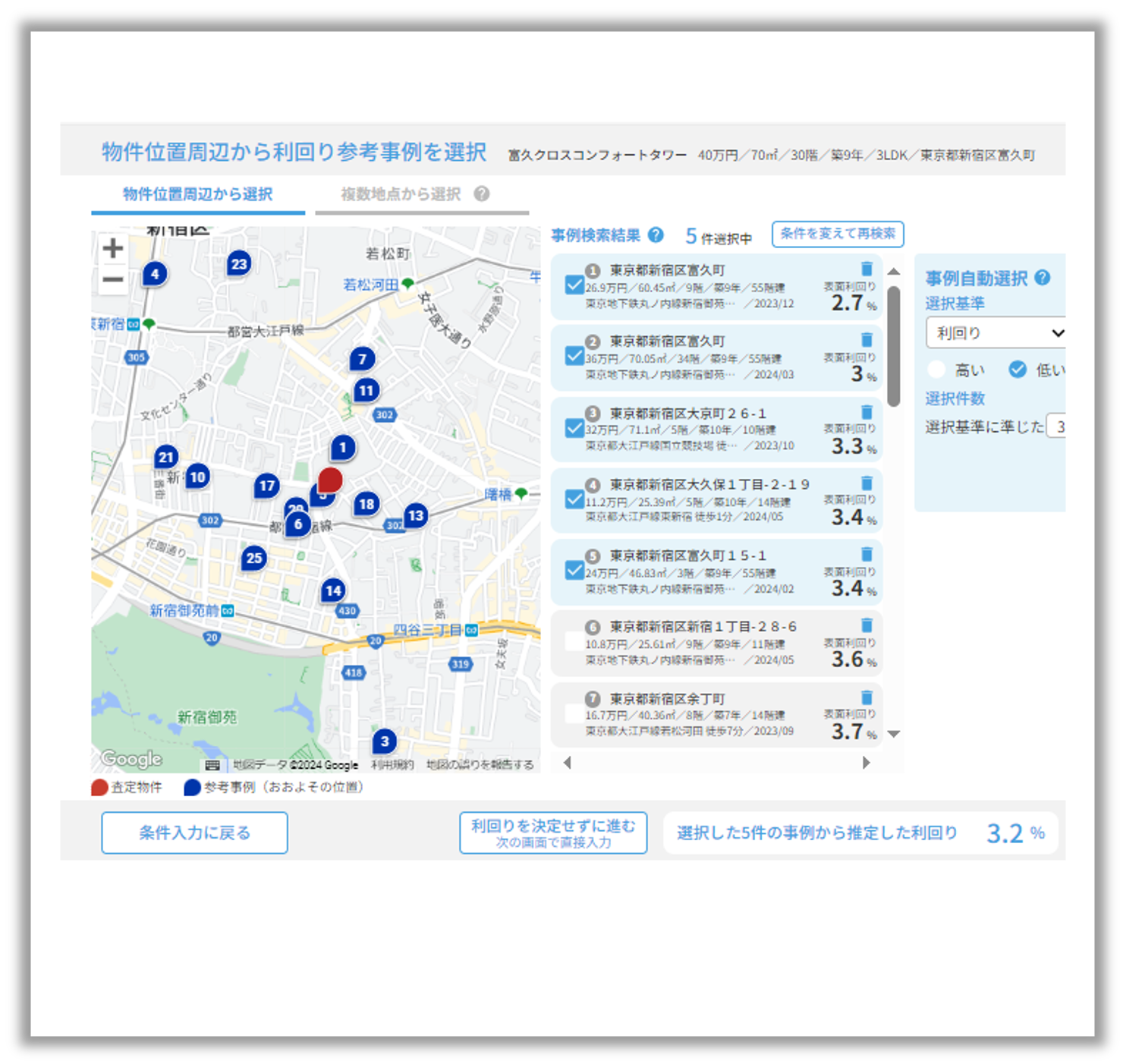Click scroll down arrow of case list
Viewport: 1123px width, 1064px height.
(x=894, y=734)
